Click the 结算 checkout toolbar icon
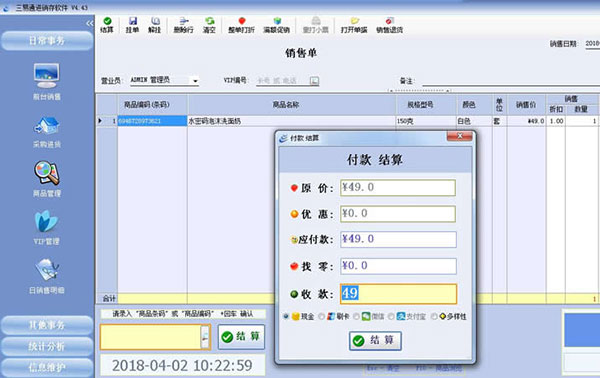 coord(107,25)
